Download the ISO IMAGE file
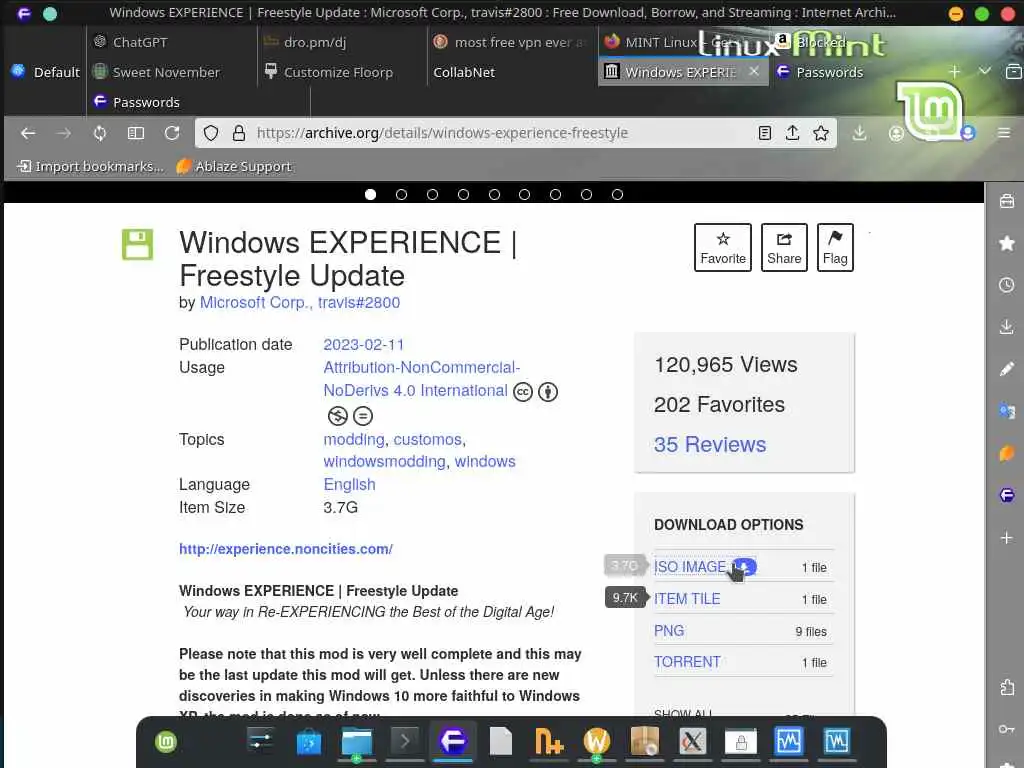The width and height of the screenshot is (1024, 768). click(689, 567)
